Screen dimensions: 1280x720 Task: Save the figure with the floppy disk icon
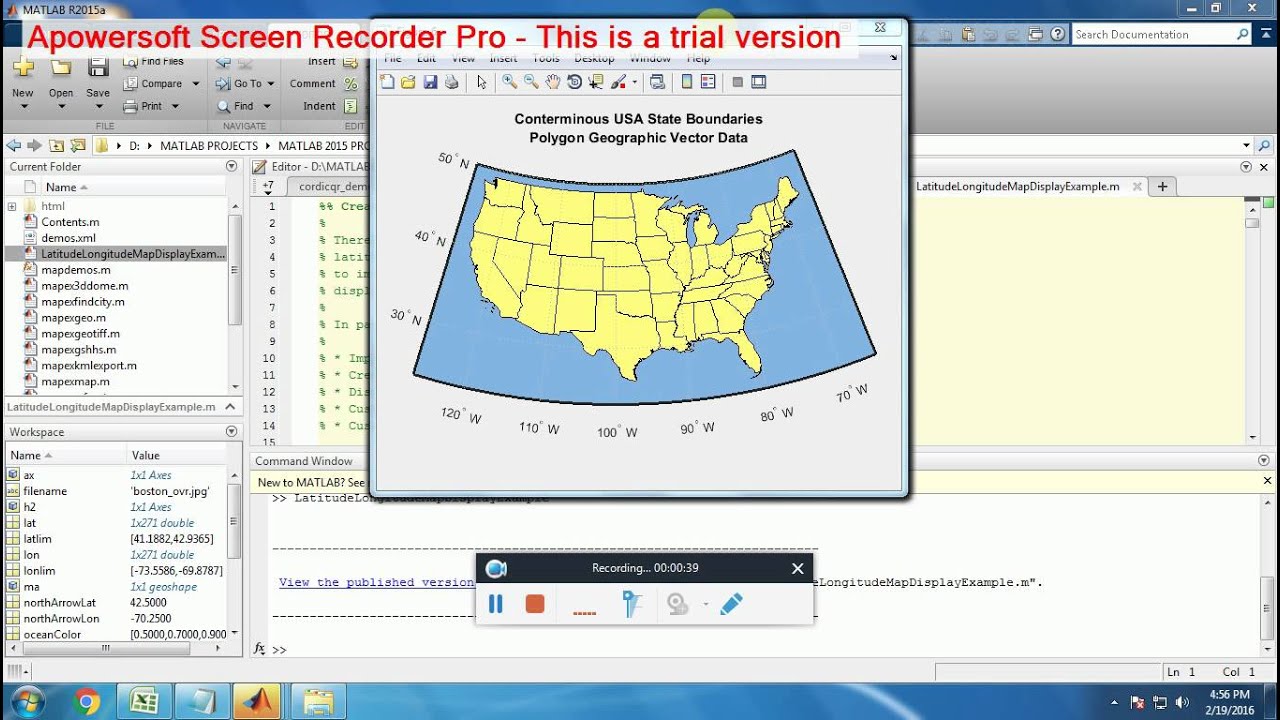(x=430, y=82)
